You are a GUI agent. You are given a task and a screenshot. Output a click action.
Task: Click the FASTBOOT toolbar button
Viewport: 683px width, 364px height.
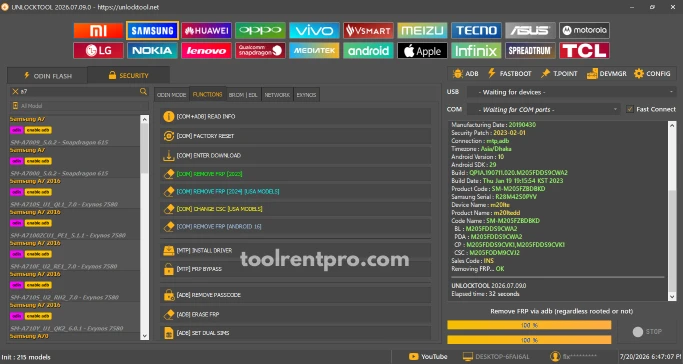point(510,74)
